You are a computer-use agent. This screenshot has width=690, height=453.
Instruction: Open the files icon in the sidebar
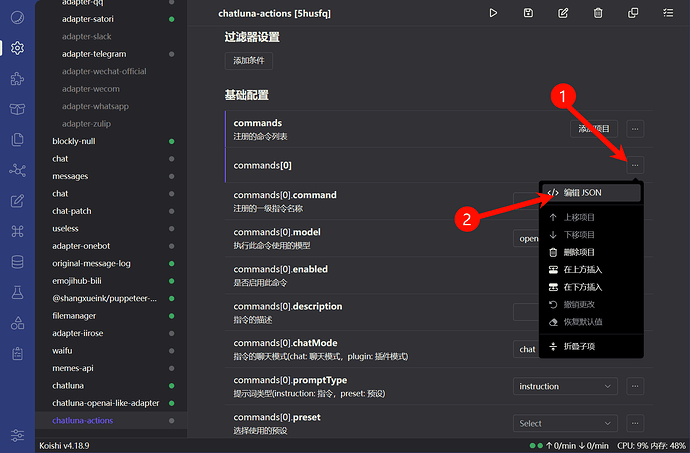coord(17,139)
